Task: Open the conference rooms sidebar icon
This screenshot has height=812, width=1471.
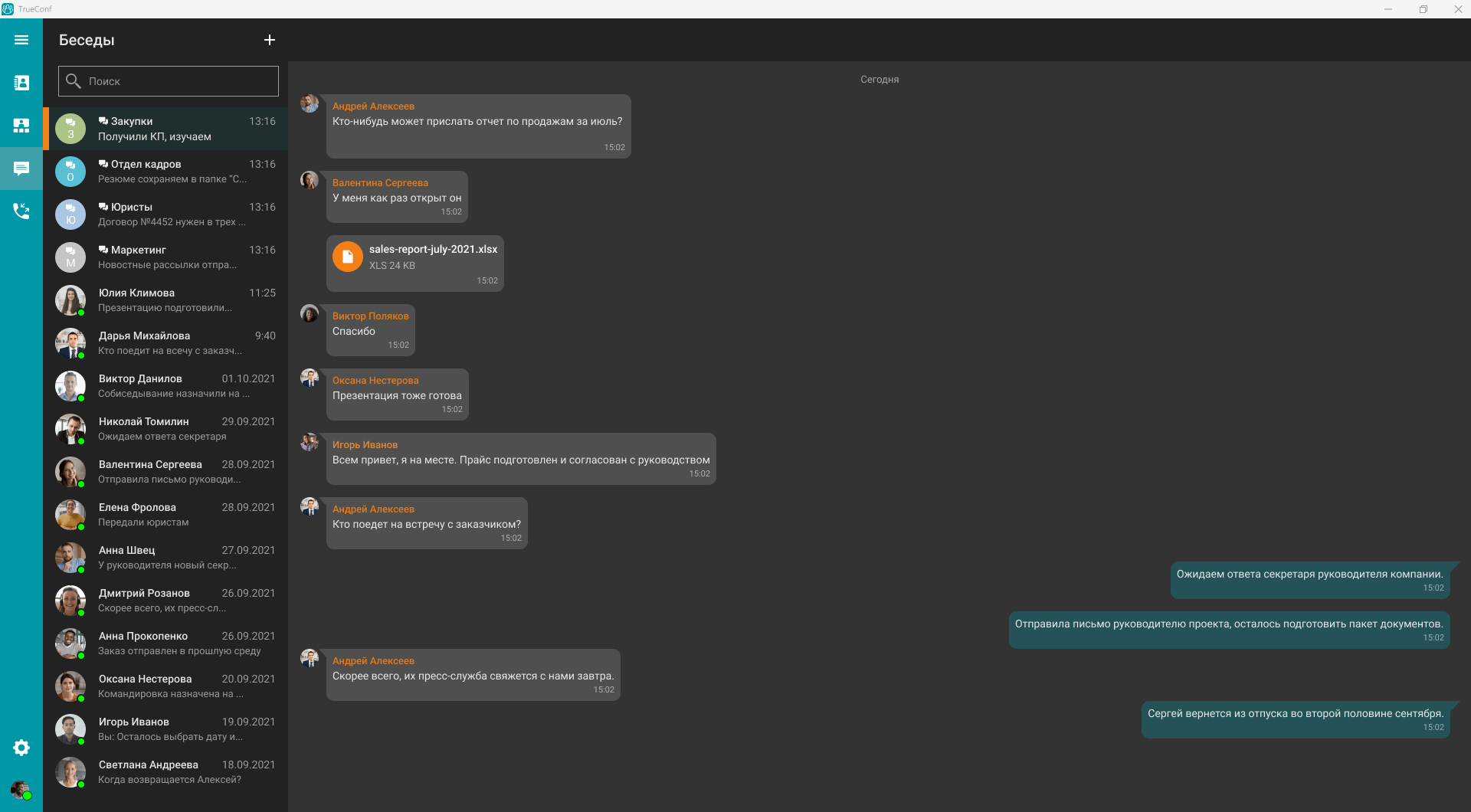Action: 21,126
